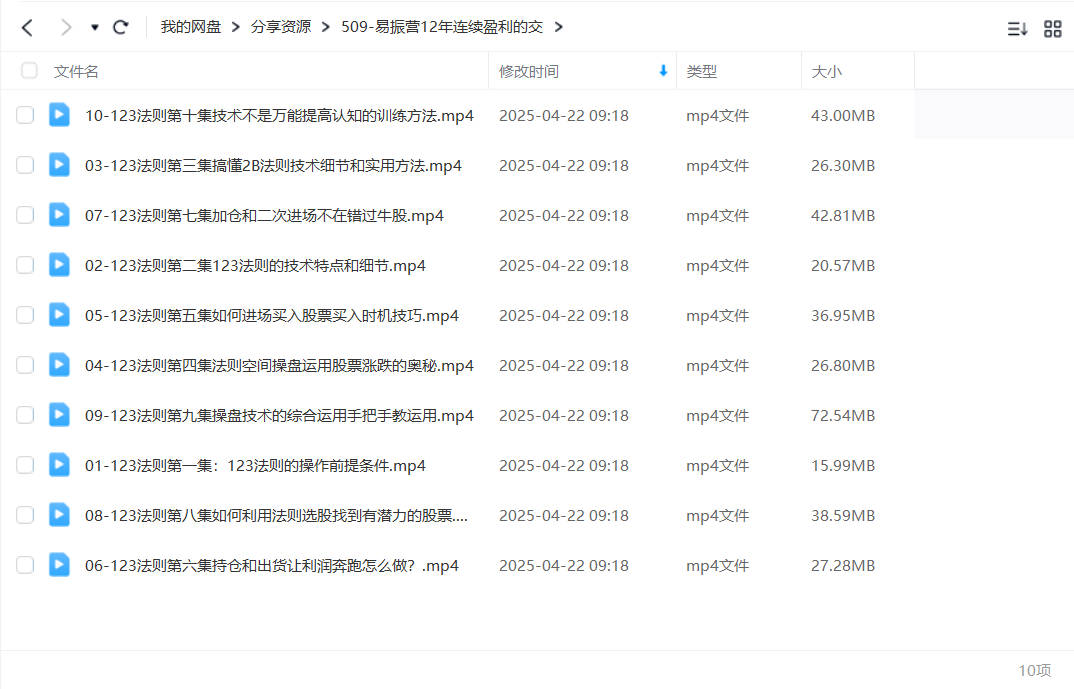Check the box for 08-123法则第八集 file
Viewport: 1074px width, 689px height.
(25, 515)
